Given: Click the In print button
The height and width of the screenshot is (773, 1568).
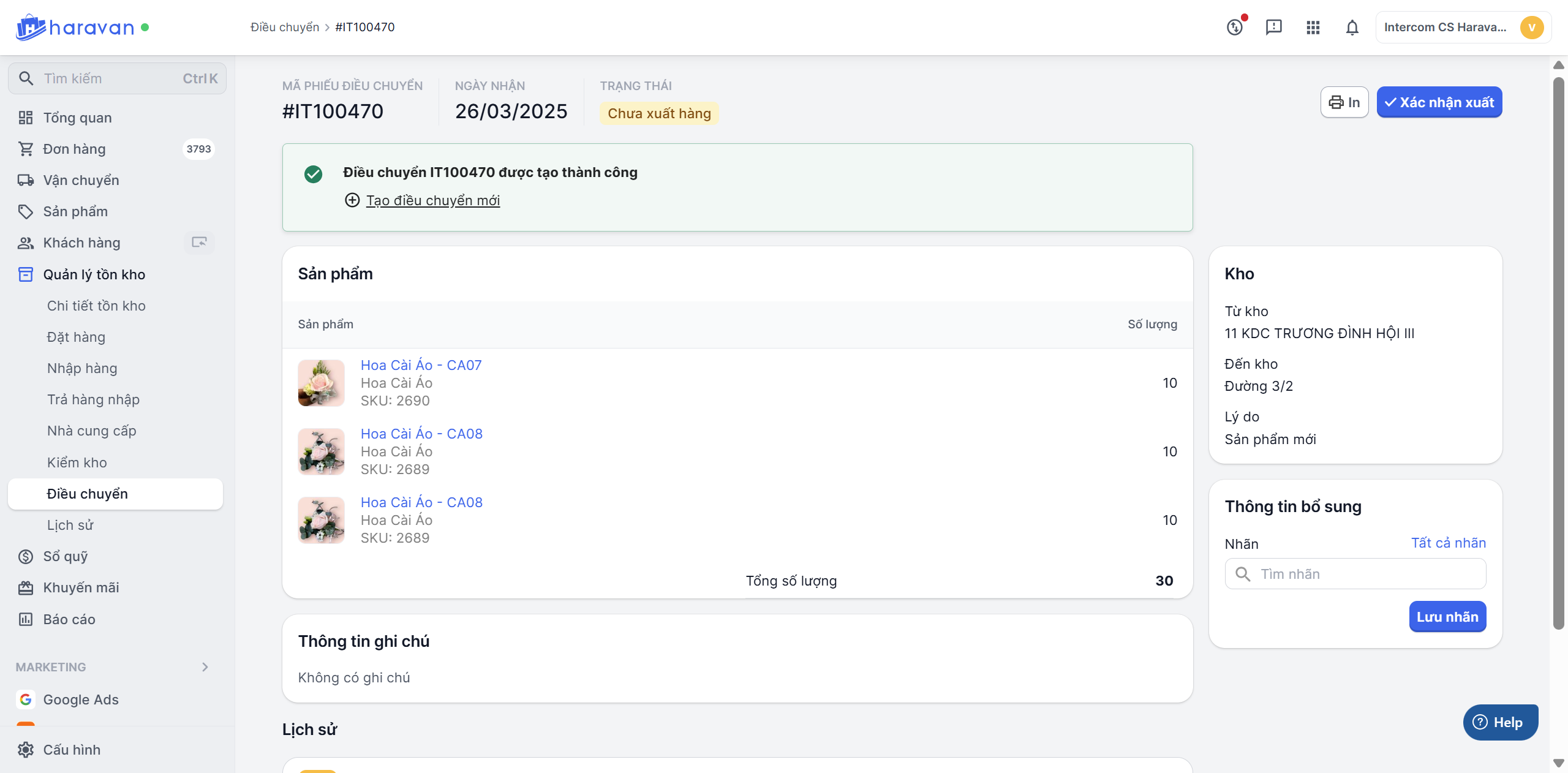Looking at the screenshot, I should [x=1344, y=102].
